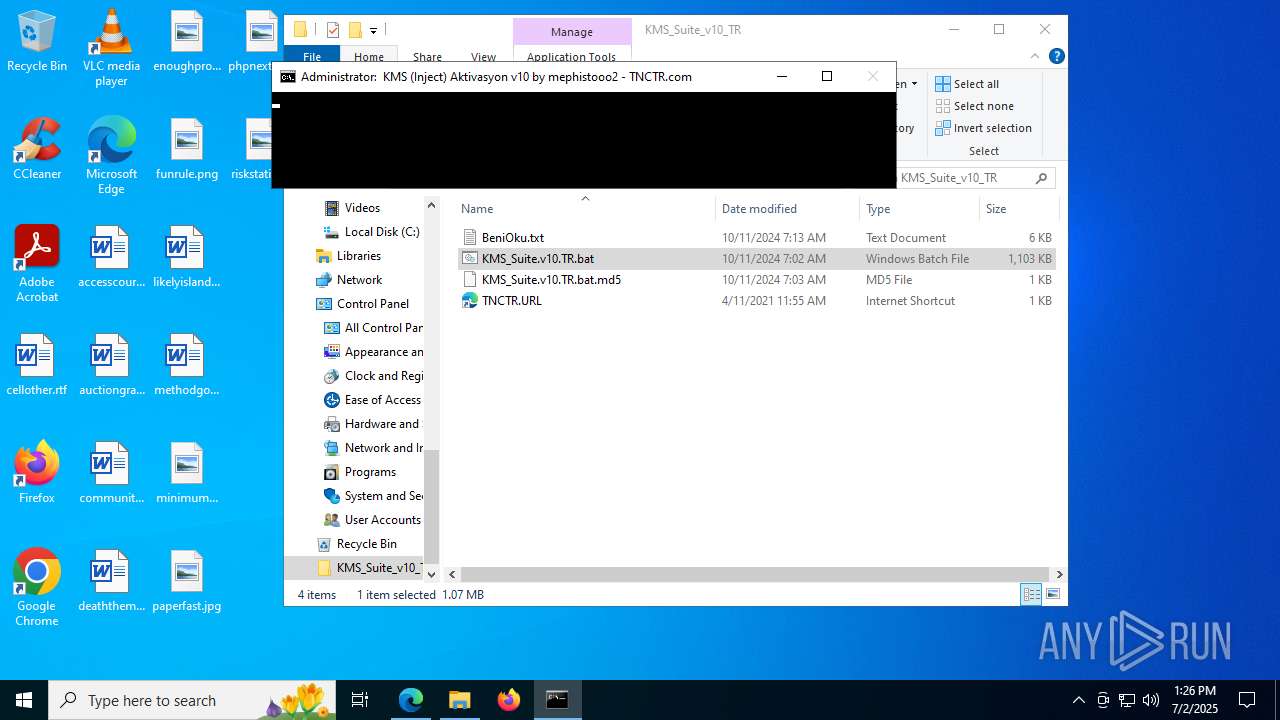Click the taskbar search box
1280x720 pixels.
[x=190, y=700]
